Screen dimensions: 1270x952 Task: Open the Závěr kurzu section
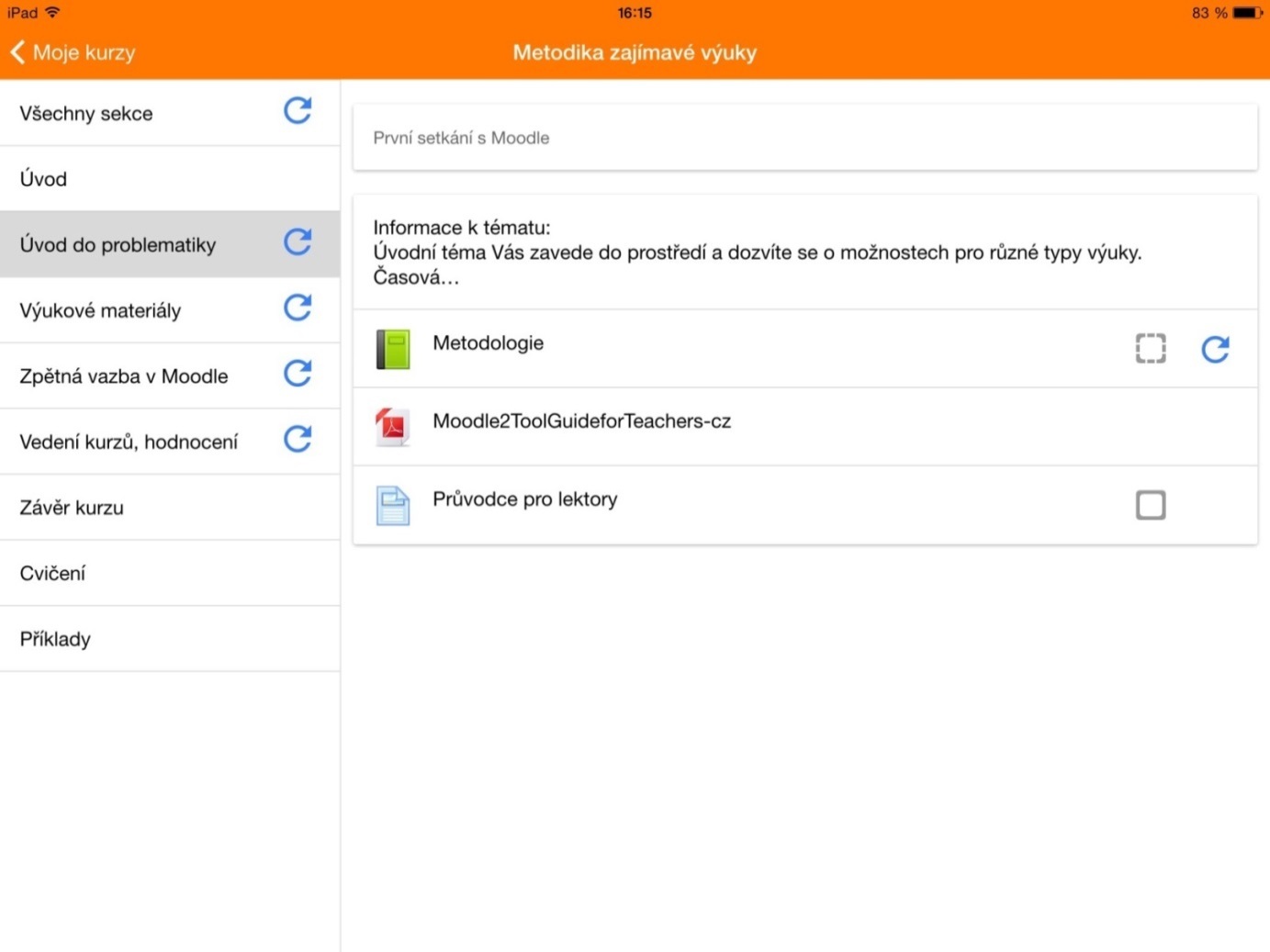(170, 508)
